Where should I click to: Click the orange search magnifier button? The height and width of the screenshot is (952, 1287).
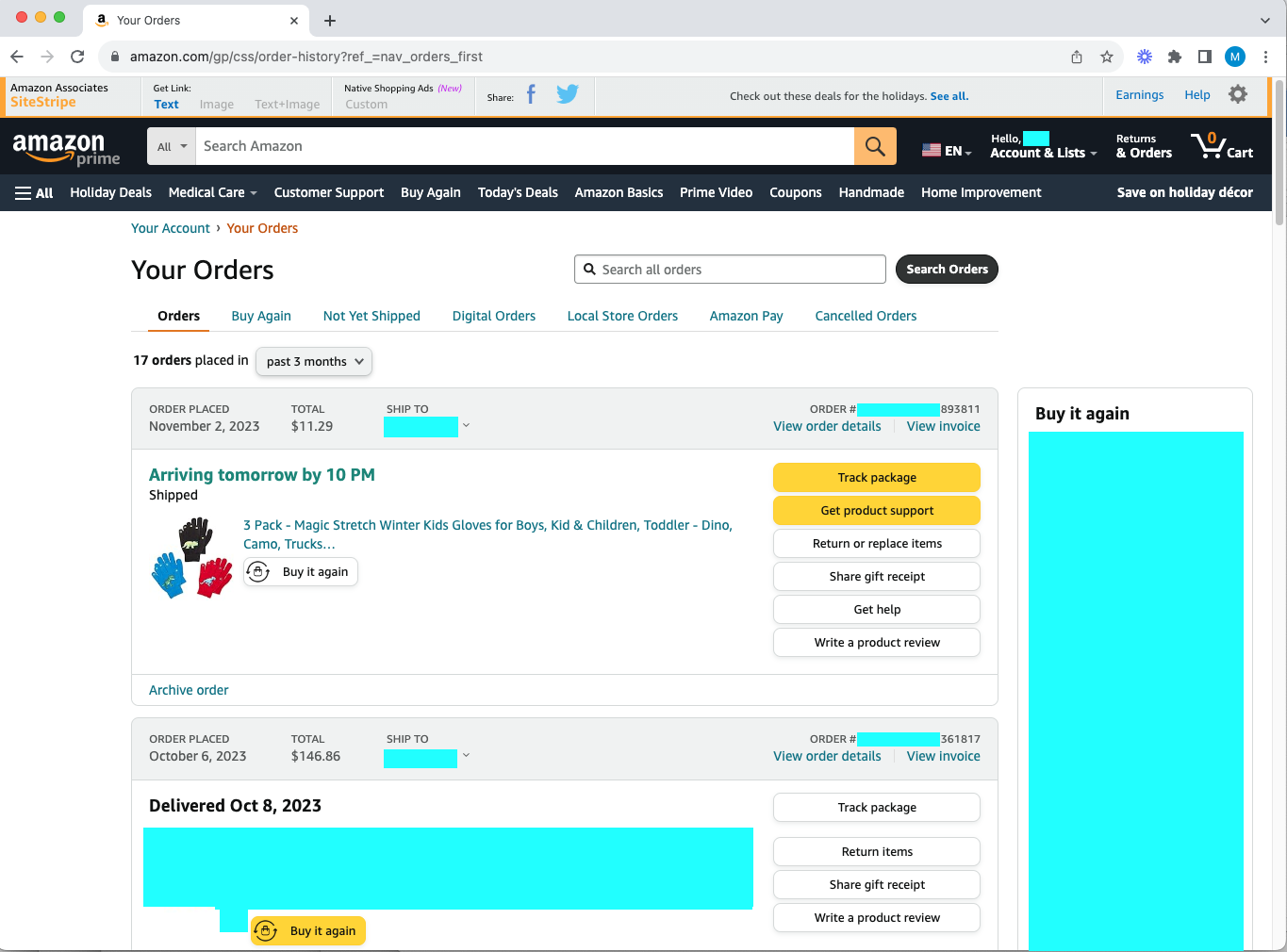pos(875,146)
